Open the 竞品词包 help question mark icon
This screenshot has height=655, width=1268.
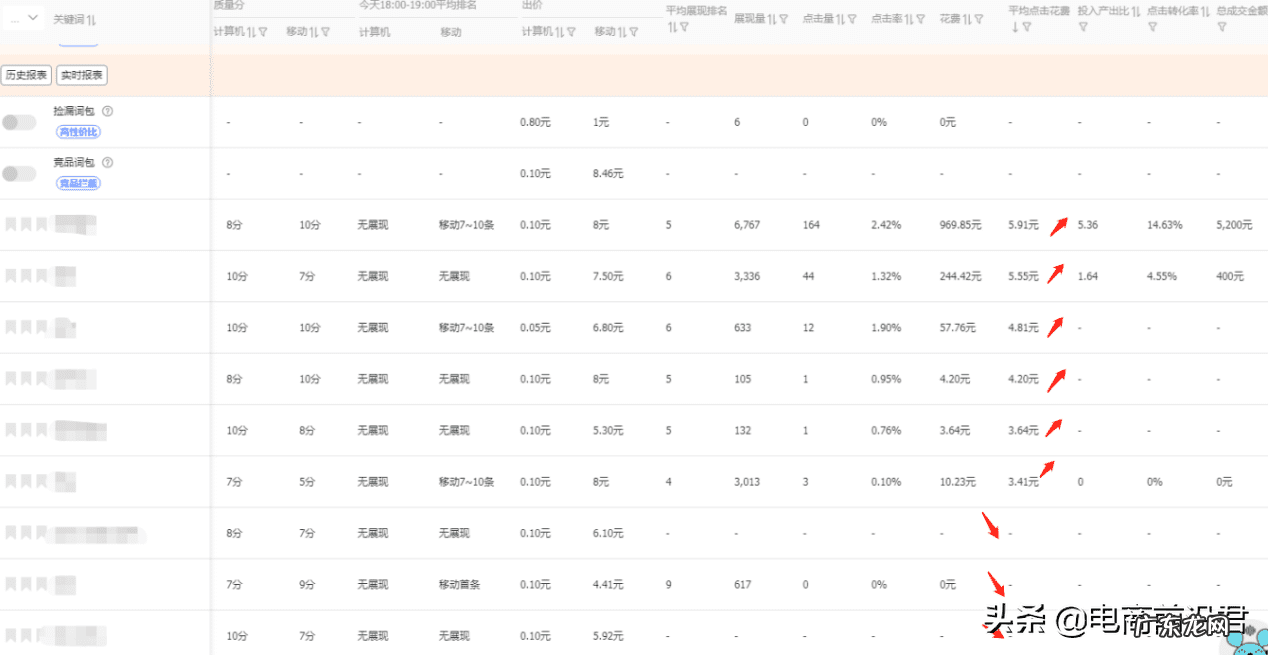point(107,162)
